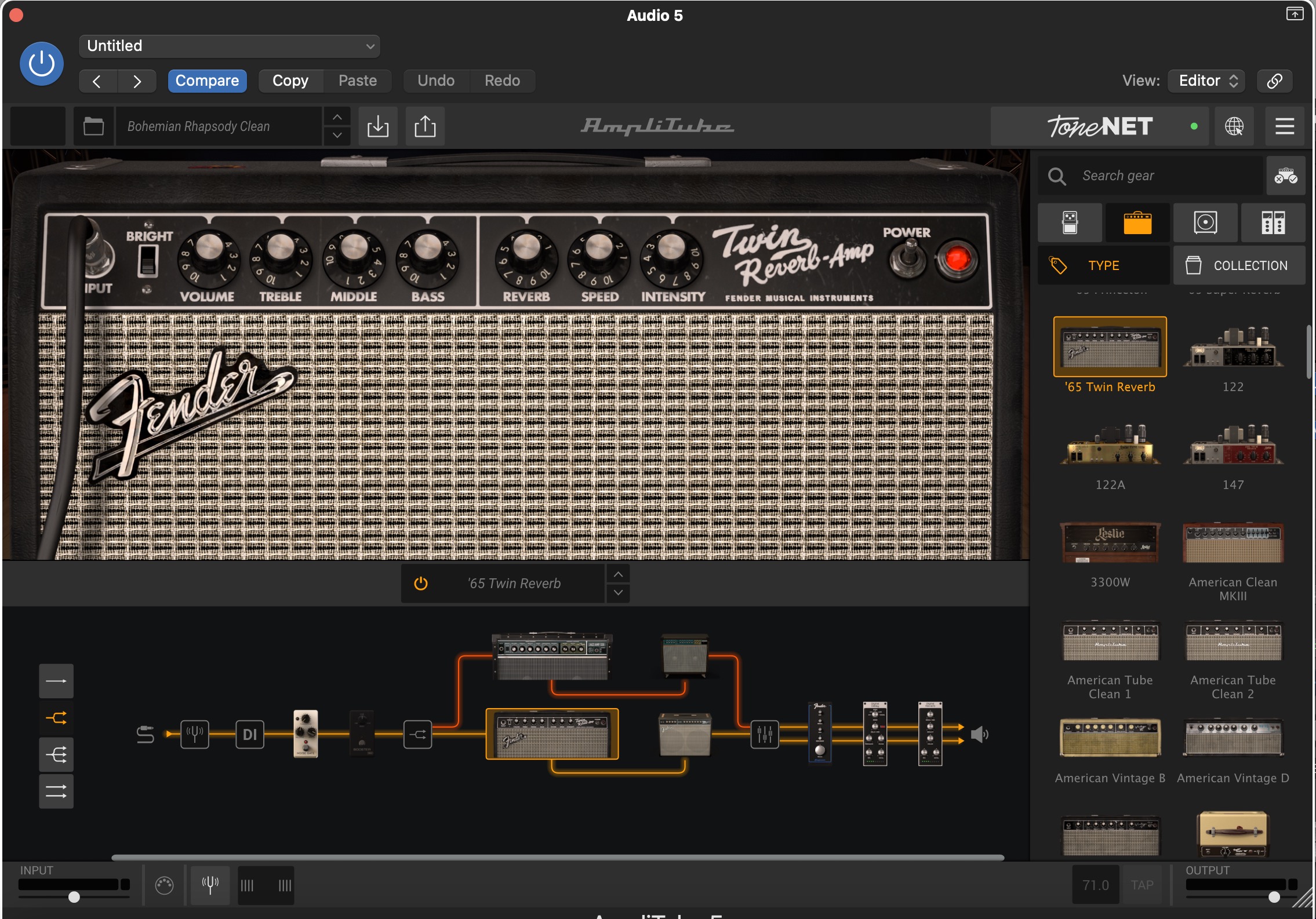Select the 122 amp thumbnail
The image size is (1316, 919).
click(1233, 347)
